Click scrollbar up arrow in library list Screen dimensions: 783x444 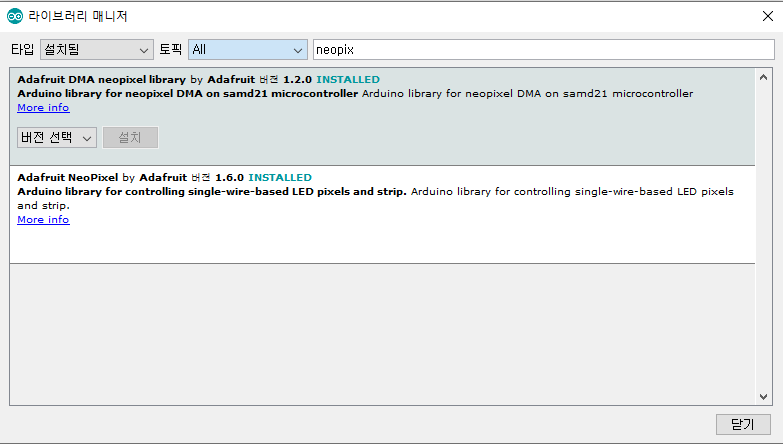763,77
